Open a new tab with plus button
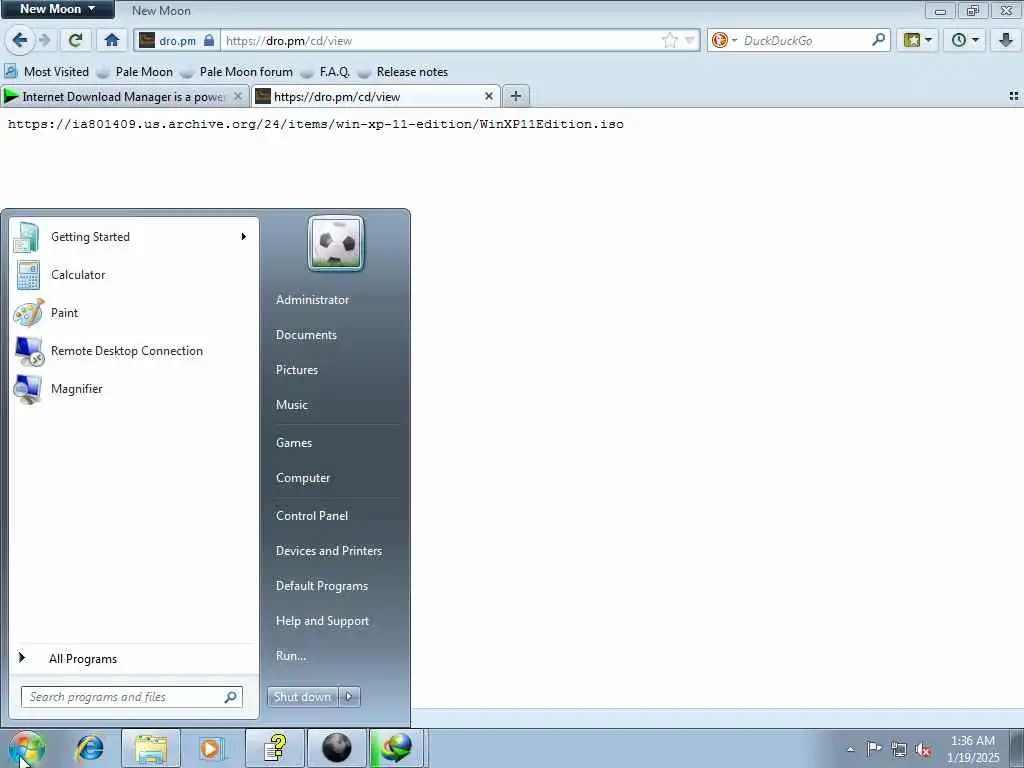The height and width of the screenshot is (768, 1024). point(516,96)
